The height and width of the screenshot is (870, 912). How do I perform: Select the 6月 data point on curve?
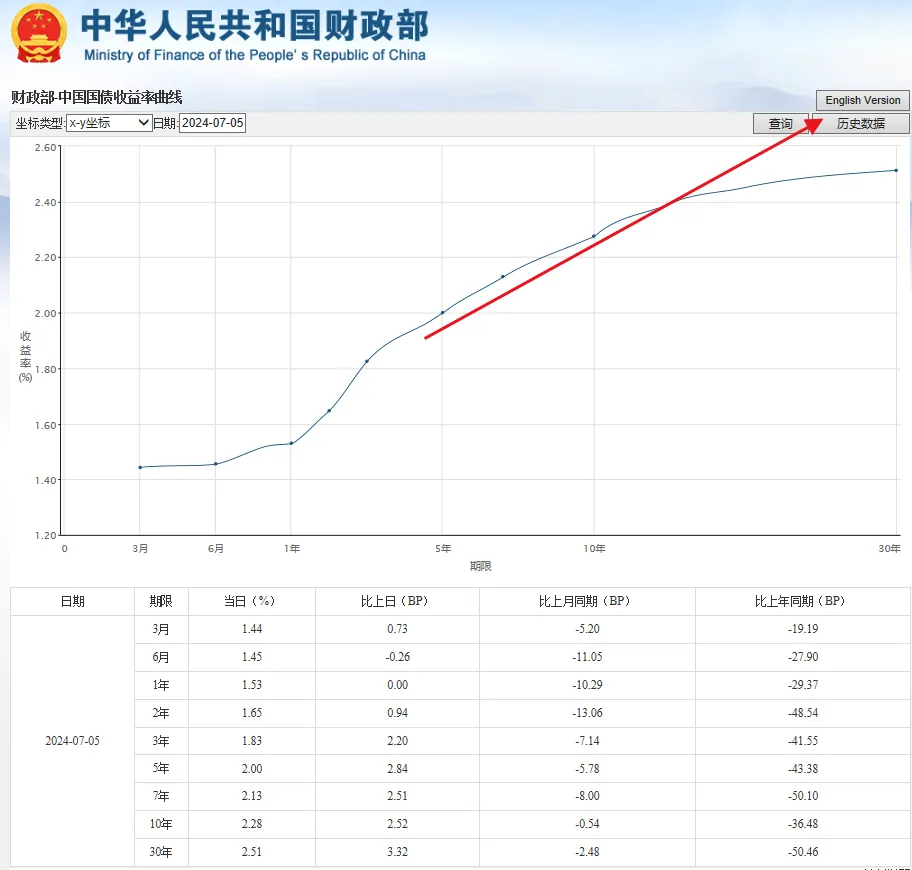216,464
